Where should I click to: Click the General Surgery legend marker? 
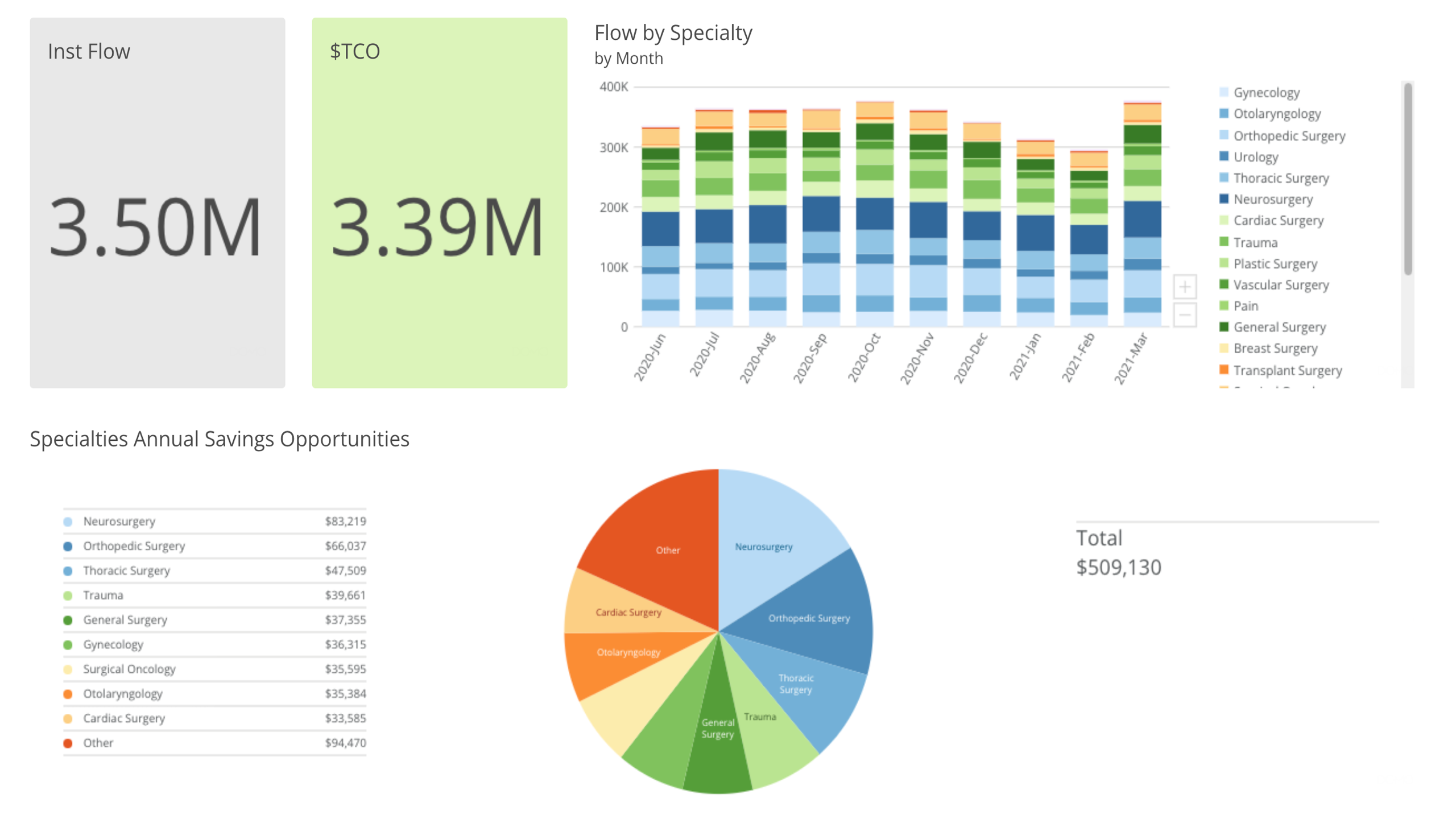1224,326
